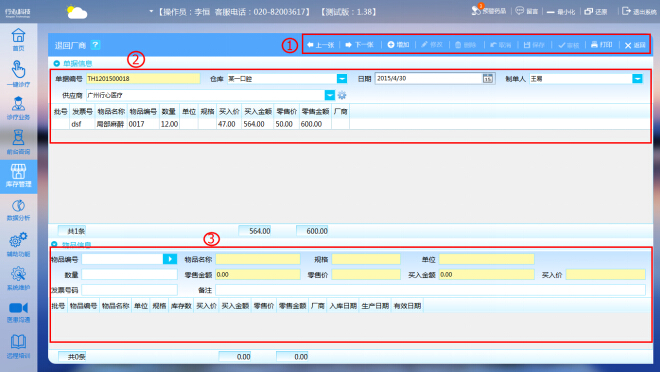Screen dimensions: 660x372
Task: Collapse the 物品信息 section
Action: [x=54, y=244]
